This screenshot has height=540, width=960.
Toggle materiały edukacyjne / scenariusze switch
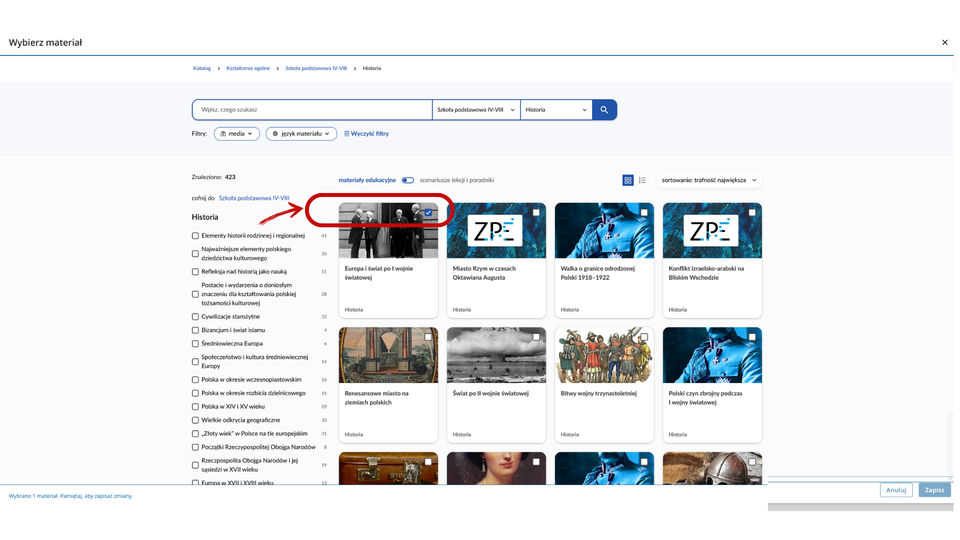[x=408, y=181]
